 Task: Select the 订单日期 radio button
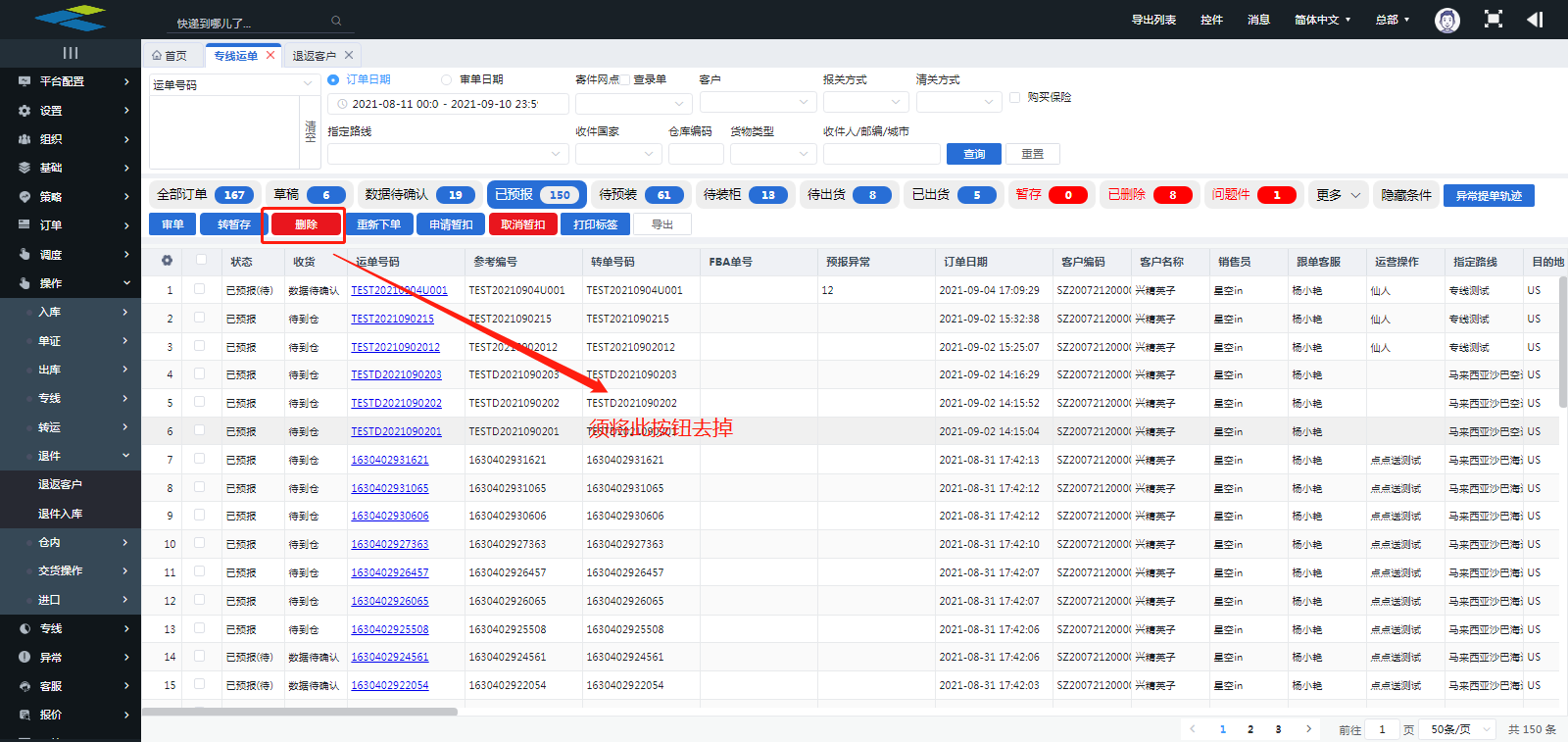tap(333, 79)
